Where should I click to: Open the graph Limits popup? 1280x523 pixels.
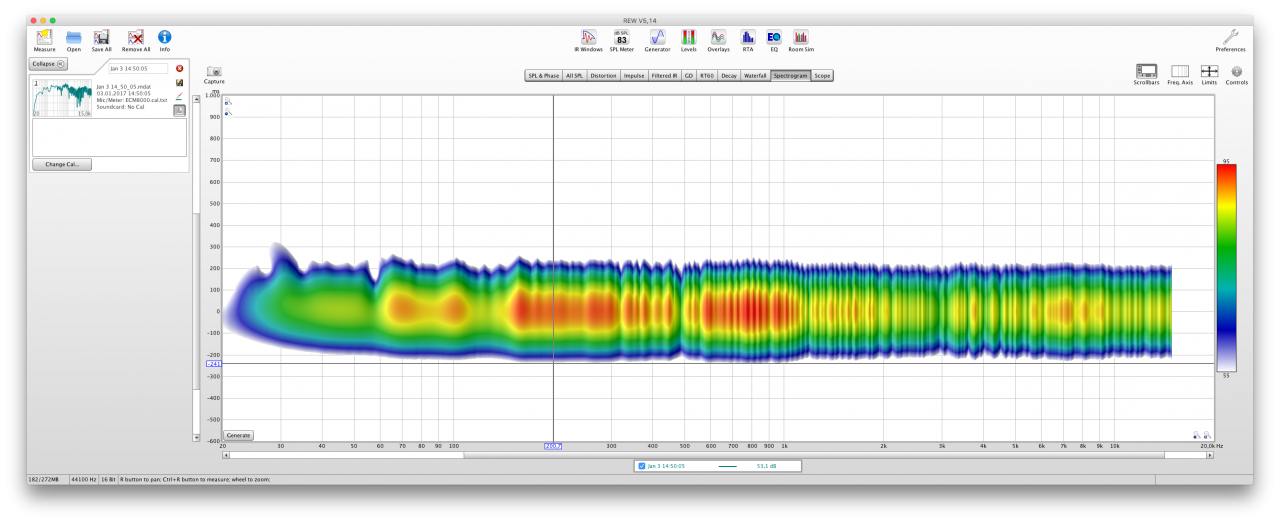click(1209, 72)
